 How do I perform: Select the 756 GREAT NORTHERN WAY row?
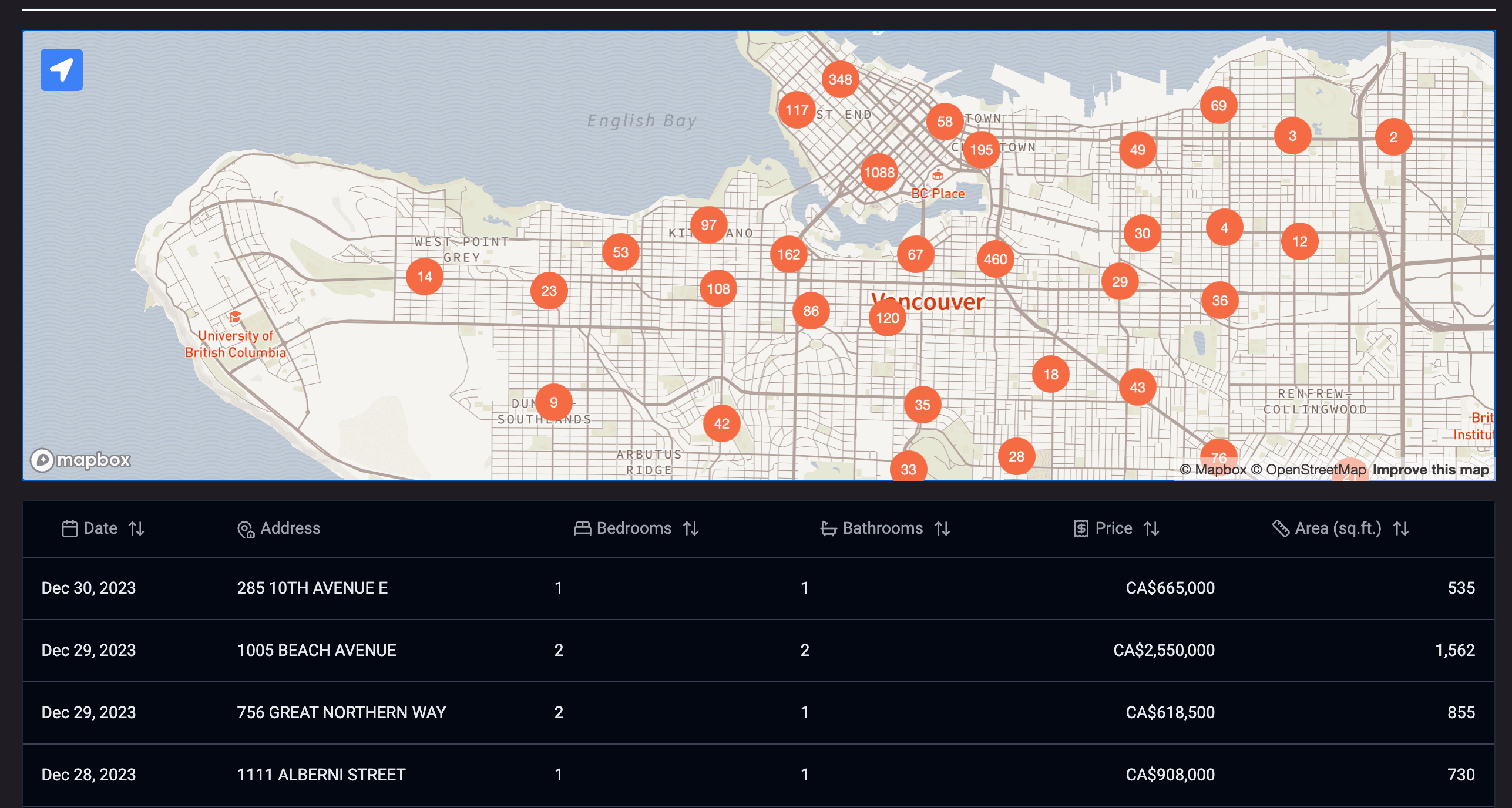[758, 713]
